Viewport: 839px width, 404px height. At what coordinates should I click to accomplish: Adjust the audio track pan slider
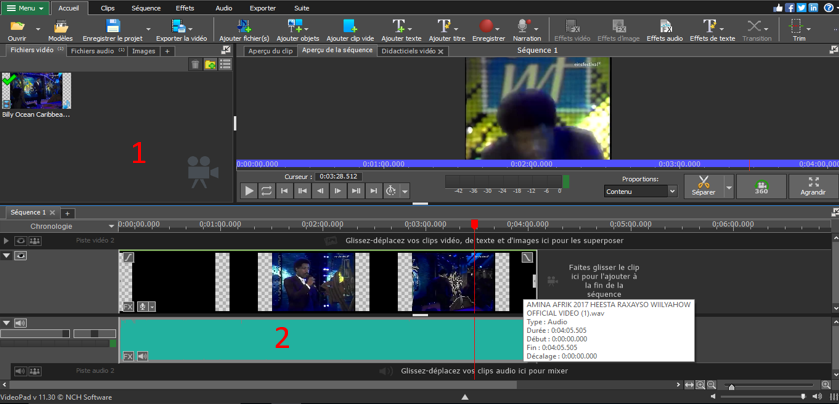tap(94, 333)
